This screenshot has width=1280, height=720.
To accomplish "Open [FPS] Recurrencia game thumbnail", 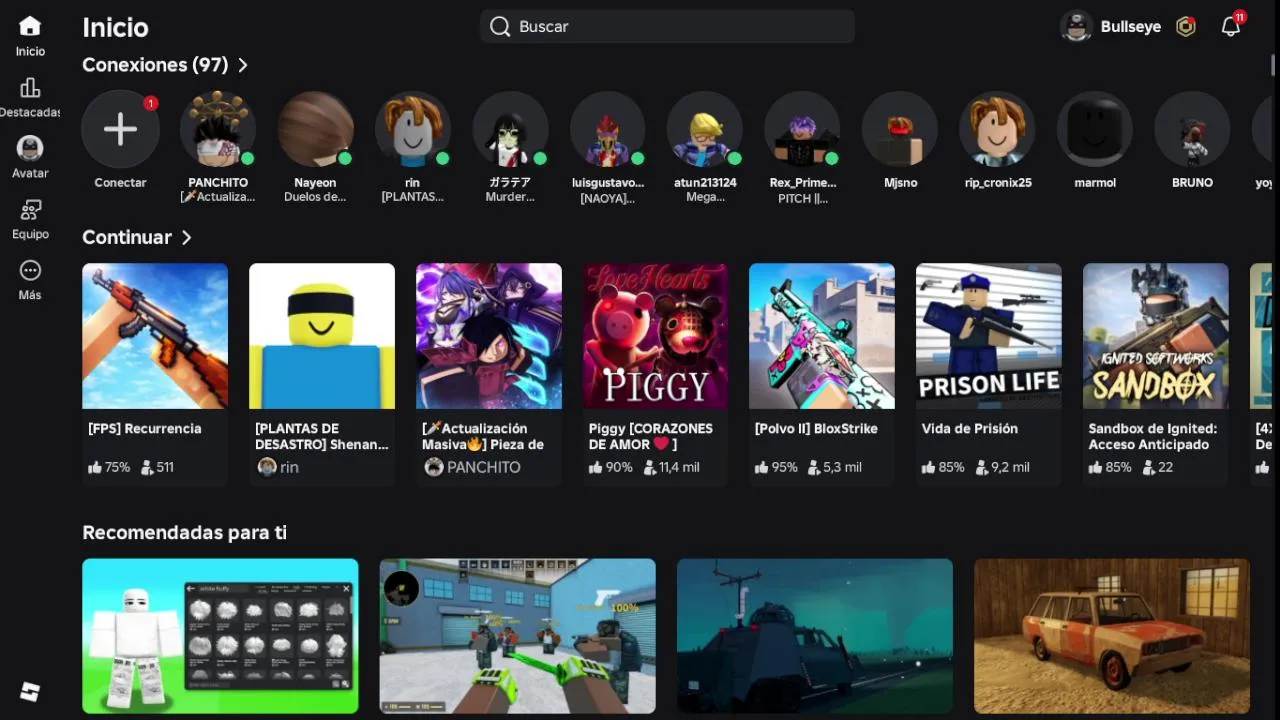I will (155, 336).
